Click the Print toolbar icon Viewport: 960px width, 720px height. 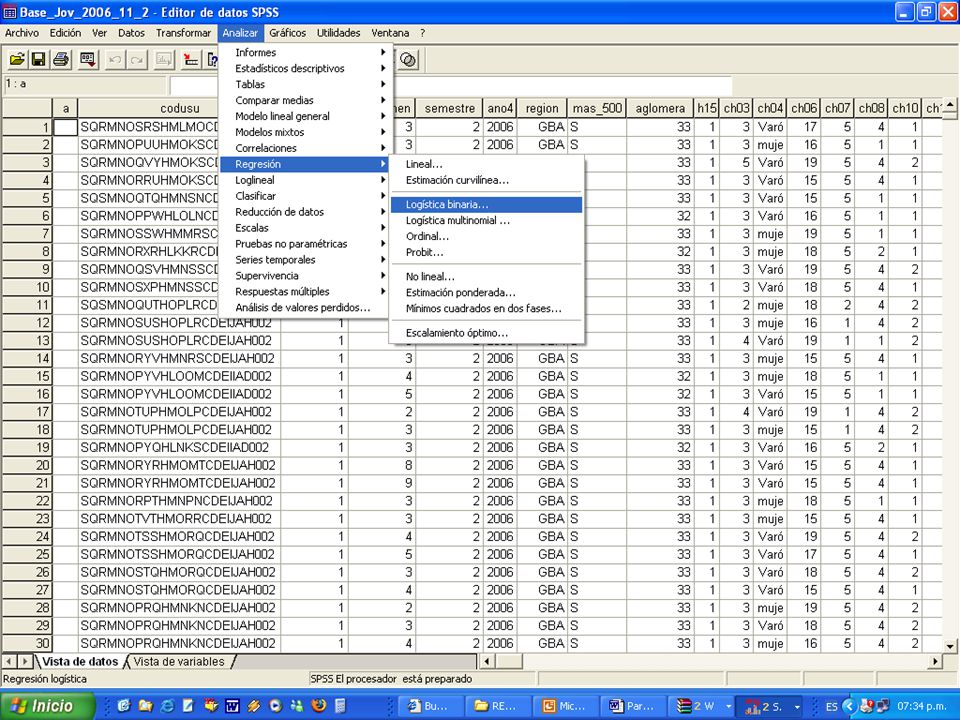pyautogui.click(x=61, y=59)
